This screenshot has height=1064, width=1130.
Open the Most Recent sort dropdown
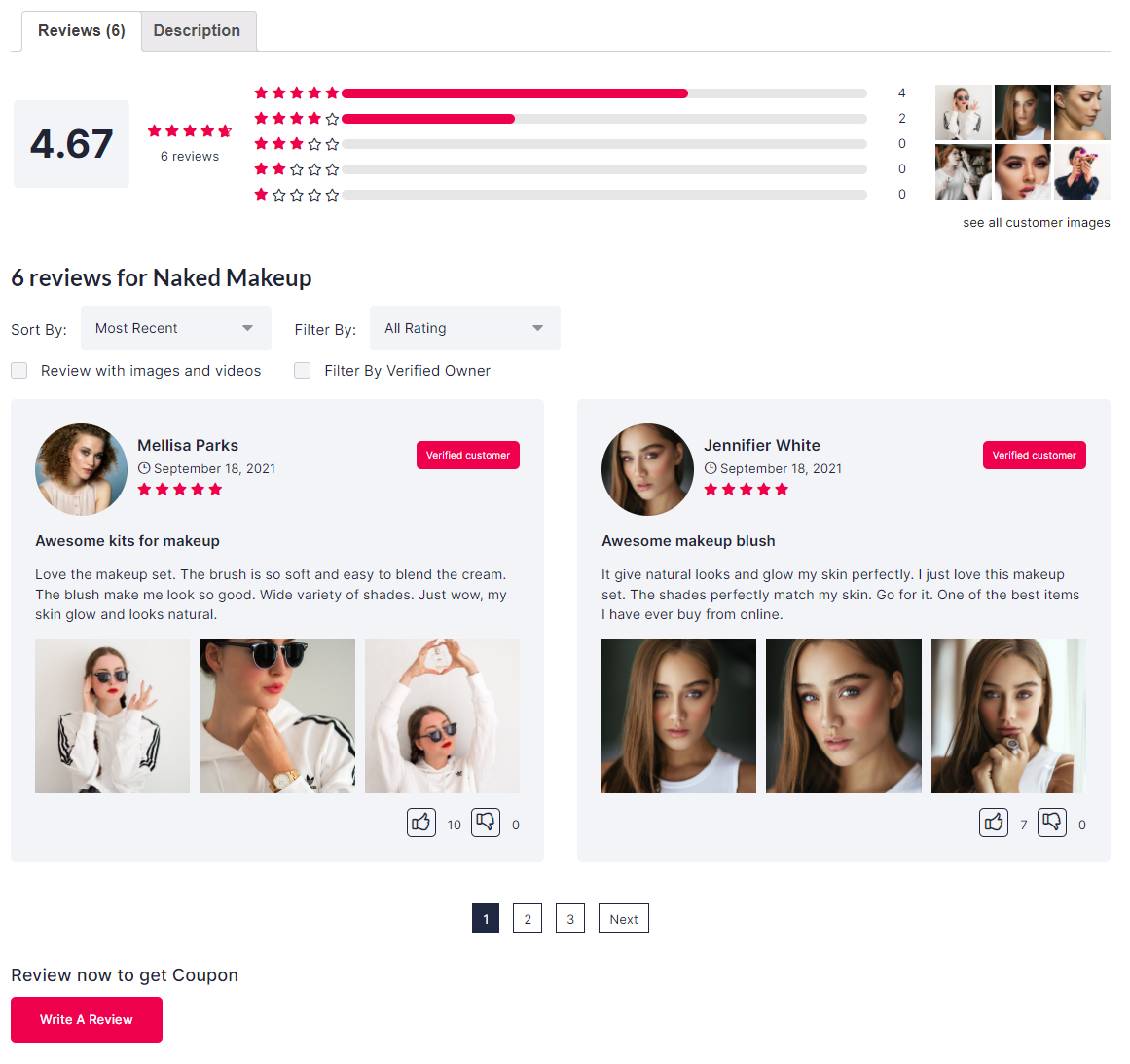pos(176,328)
